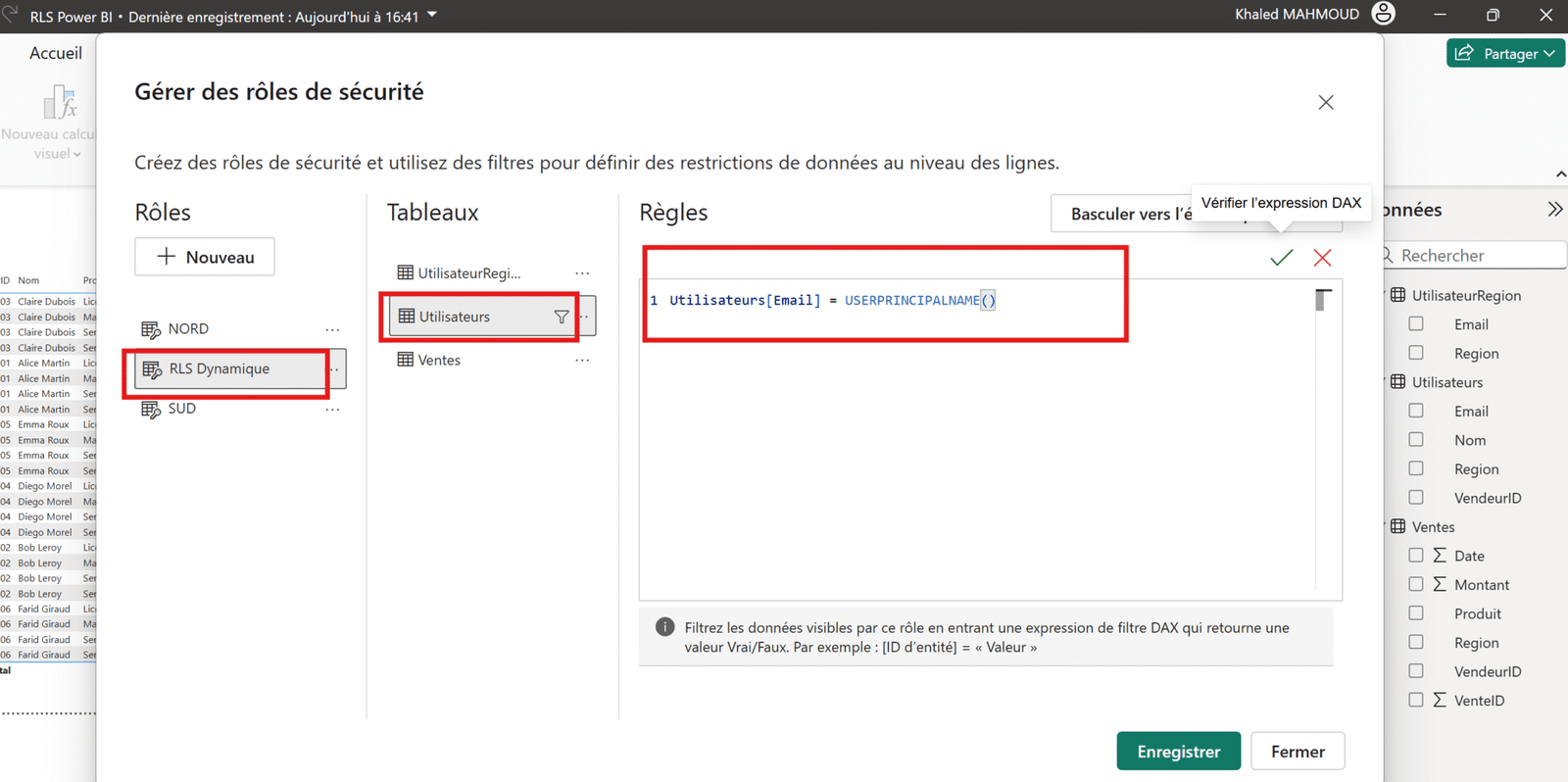Check Region under Utilisateurs in data pane
Screen dimensions: 1568x782
click(1416, 468)
